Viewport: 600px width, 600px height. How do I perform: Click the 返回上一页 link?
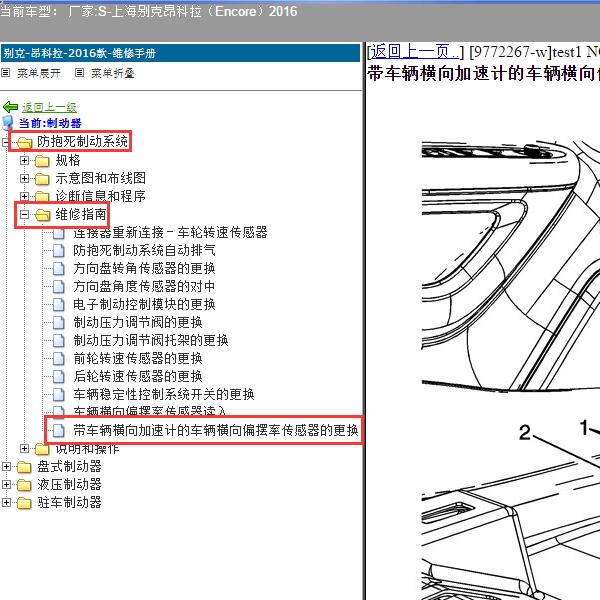click(415, 52)
